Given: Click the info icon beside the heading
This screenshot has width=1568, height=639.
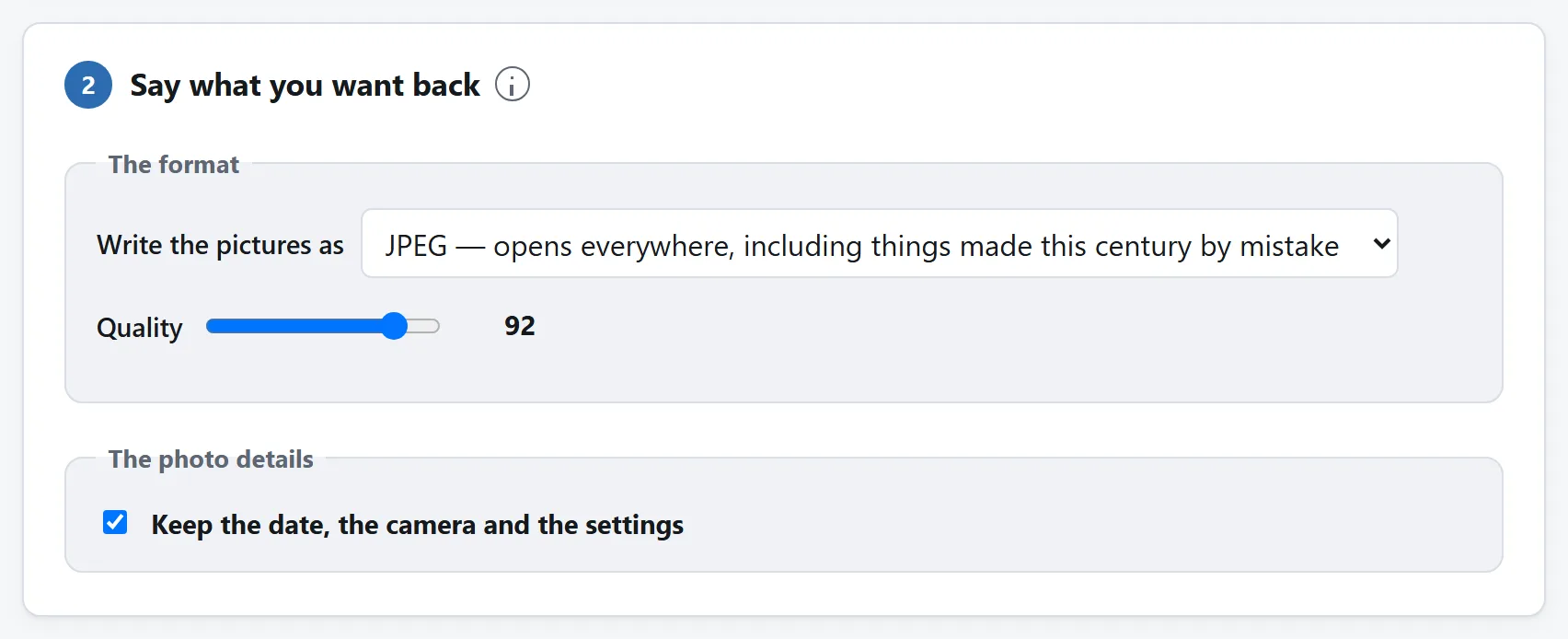Looking at the screenshot, I should pyautogui.click(x=513, y=85).
